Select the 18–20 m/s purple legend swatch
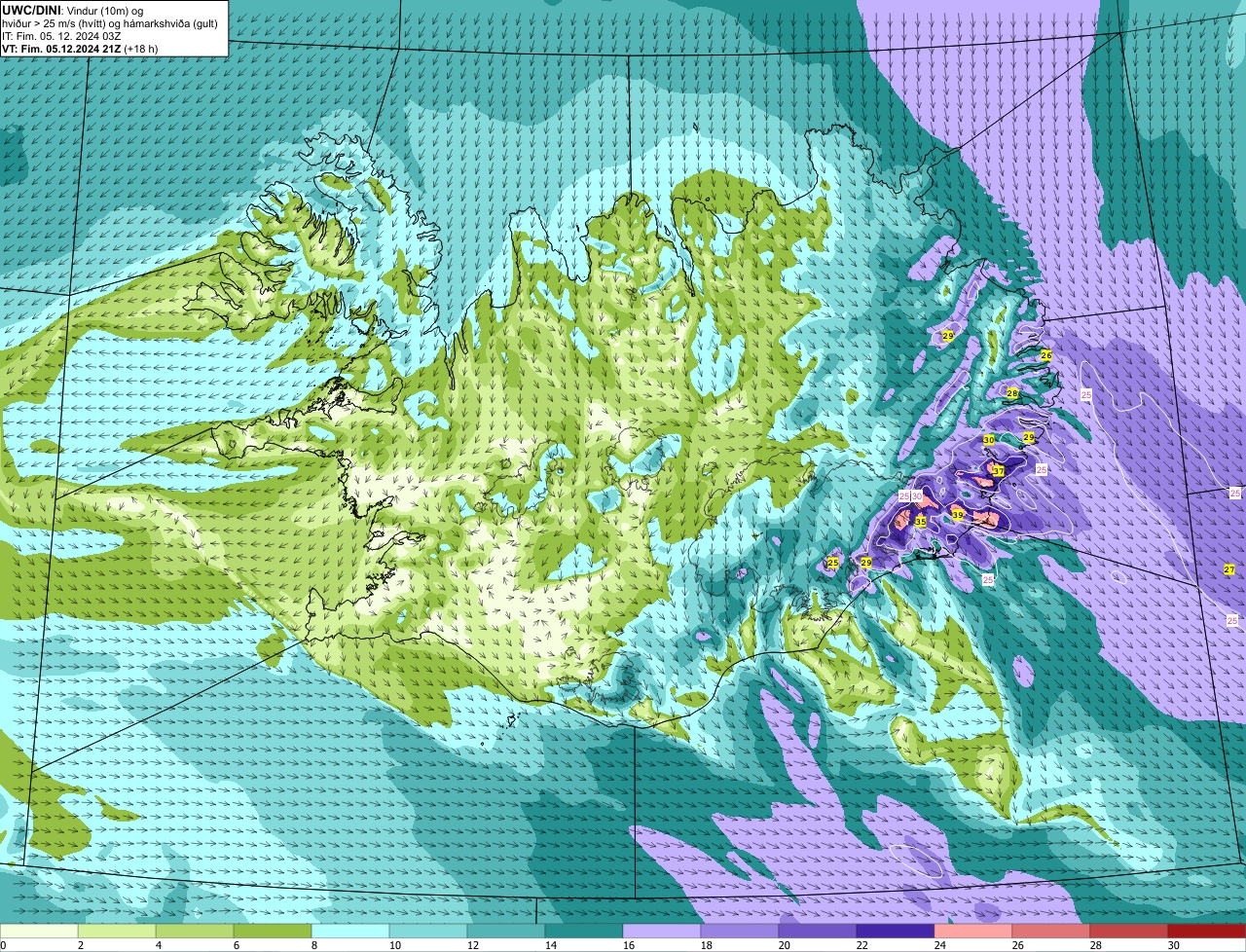This screenshot has width=1246, height=952. (740, 932)
